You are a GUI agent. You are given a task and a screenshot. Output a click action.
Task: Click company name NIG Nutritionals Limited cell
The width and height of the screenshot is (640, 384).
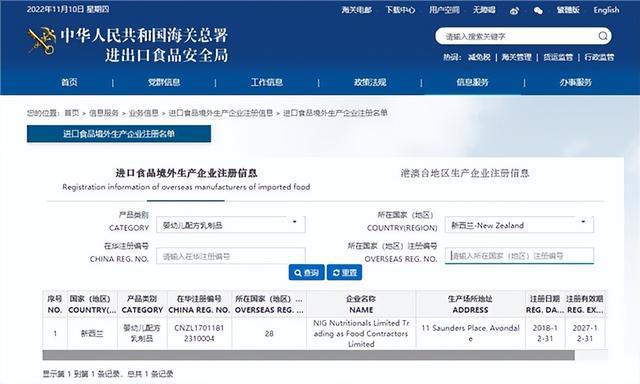point(361,333)
